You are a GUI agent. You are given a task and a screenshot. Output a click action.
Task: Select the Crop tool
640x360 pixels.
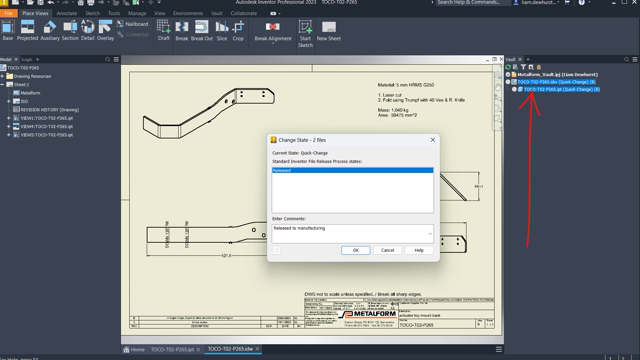[238, 31]
